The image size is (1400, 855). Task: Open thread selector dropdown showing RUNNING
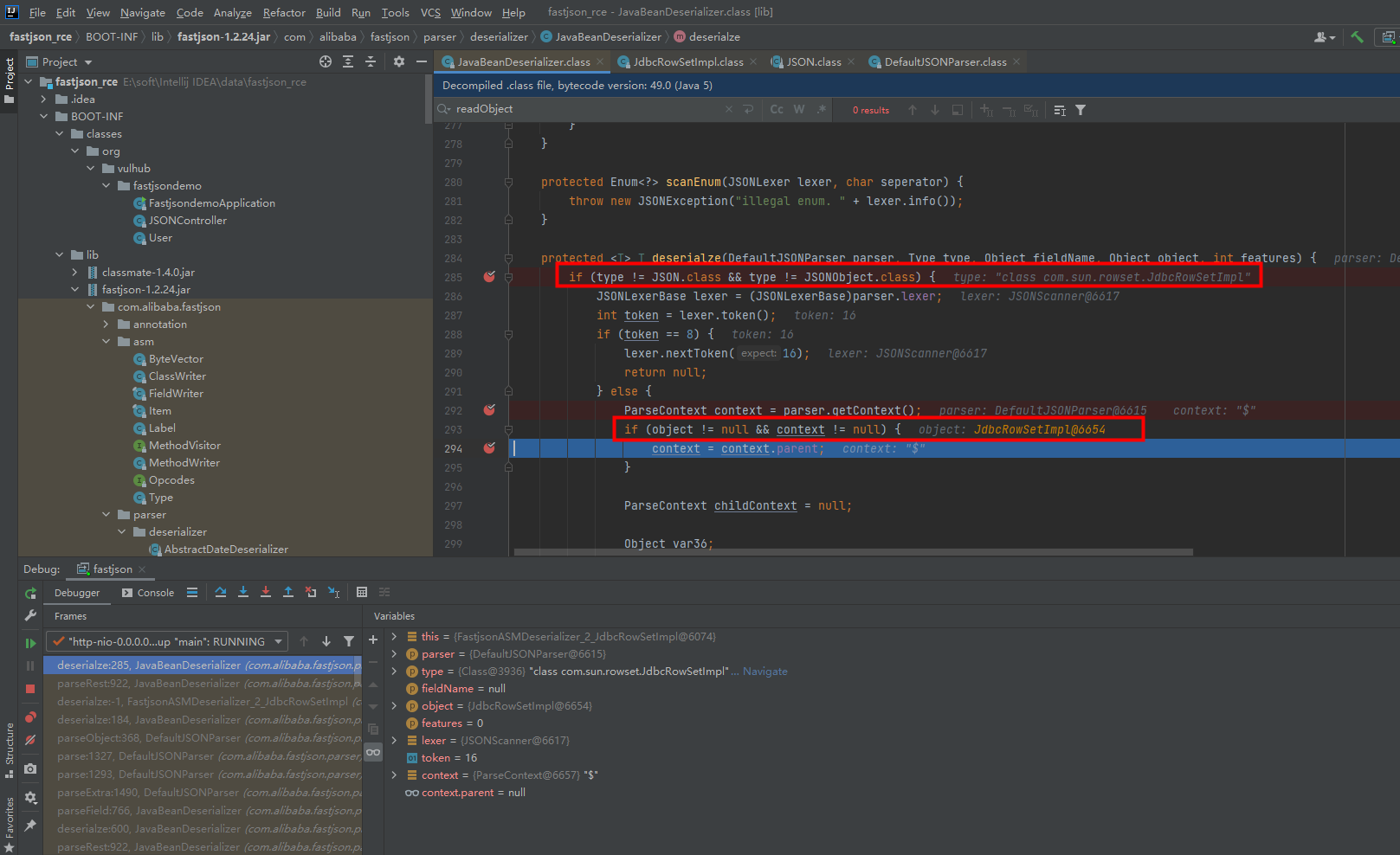pyautogui.click(x=167, y=641)
